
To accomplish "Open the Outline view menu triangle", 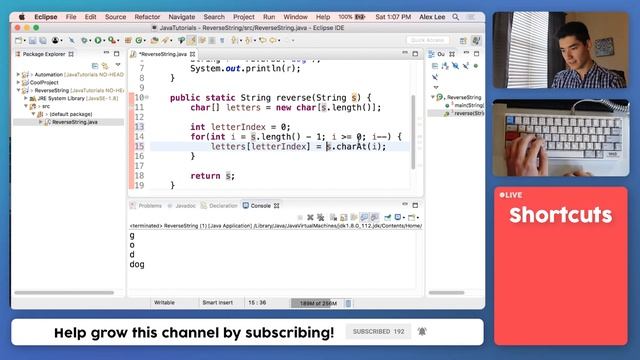I will [x=436, y=87].
